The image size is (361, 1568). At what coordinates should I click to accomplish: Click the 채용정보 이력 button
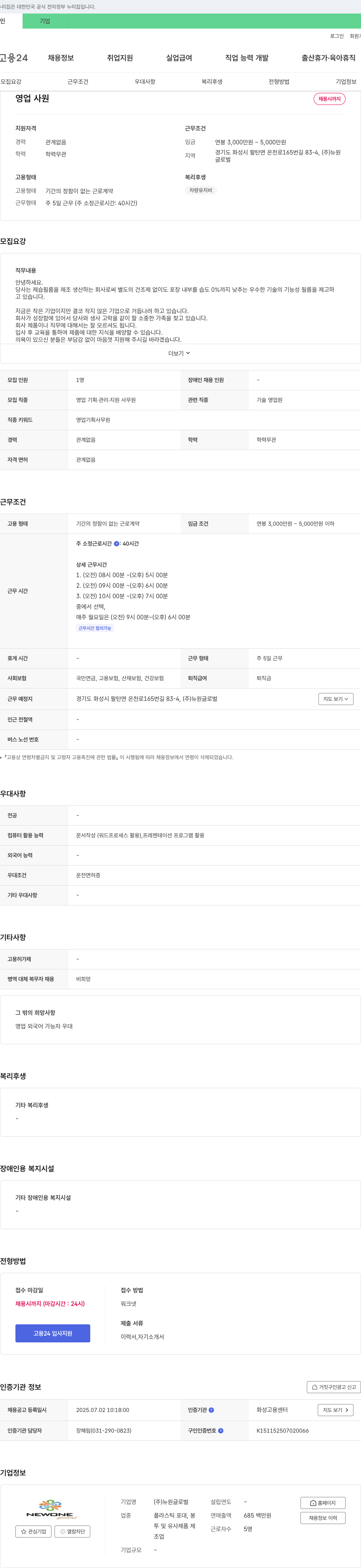[323, 1518]
